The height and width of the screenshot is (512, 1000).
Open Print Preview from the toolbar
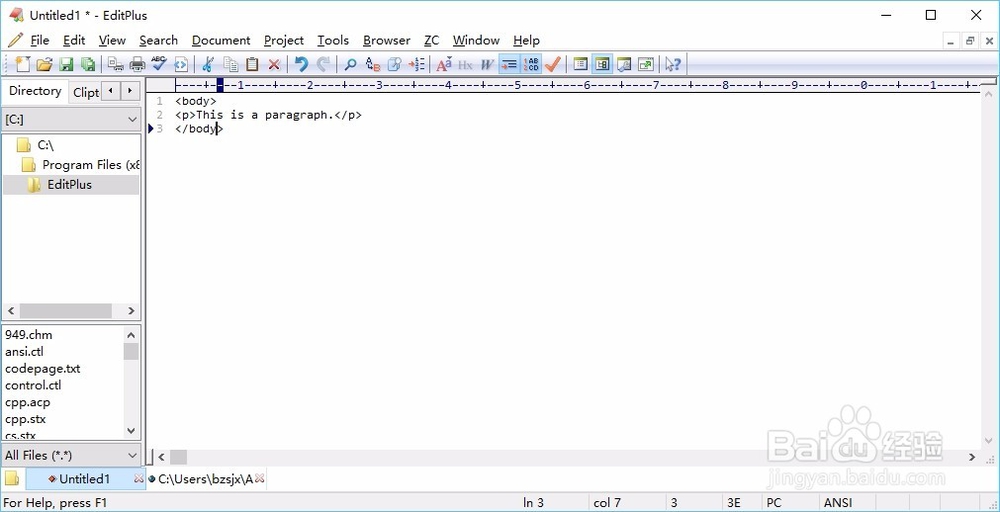[115, 64]
